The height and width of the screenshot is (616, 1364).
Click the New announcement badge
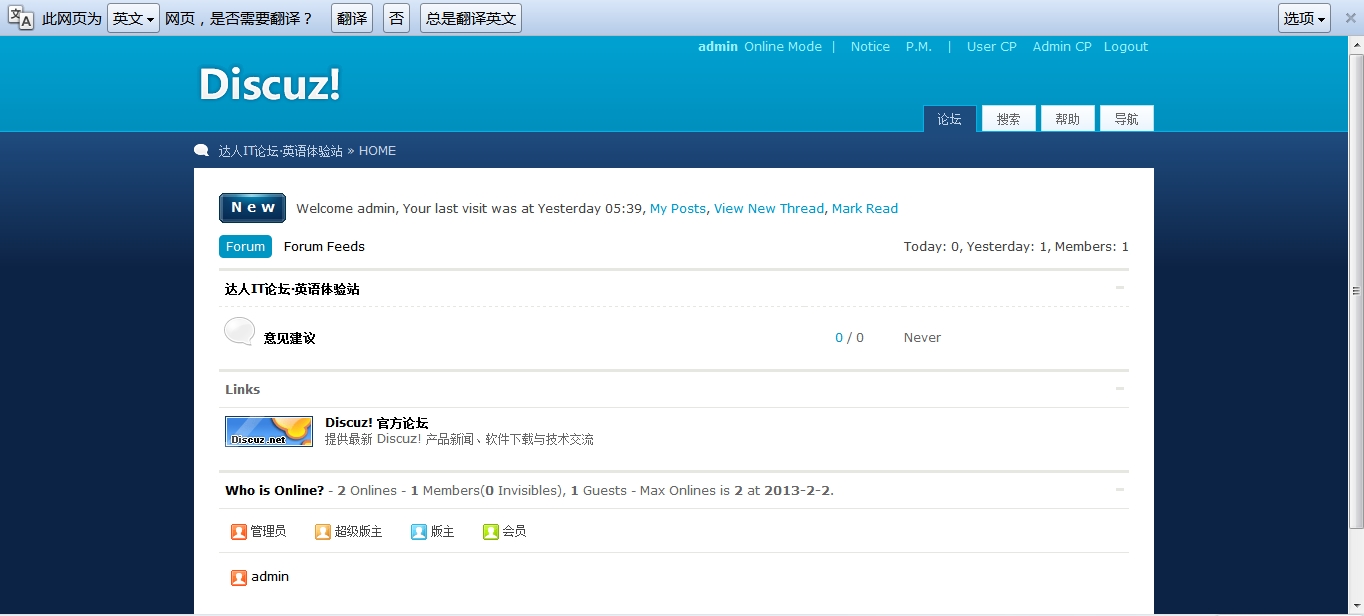click(x=252, y=208)
